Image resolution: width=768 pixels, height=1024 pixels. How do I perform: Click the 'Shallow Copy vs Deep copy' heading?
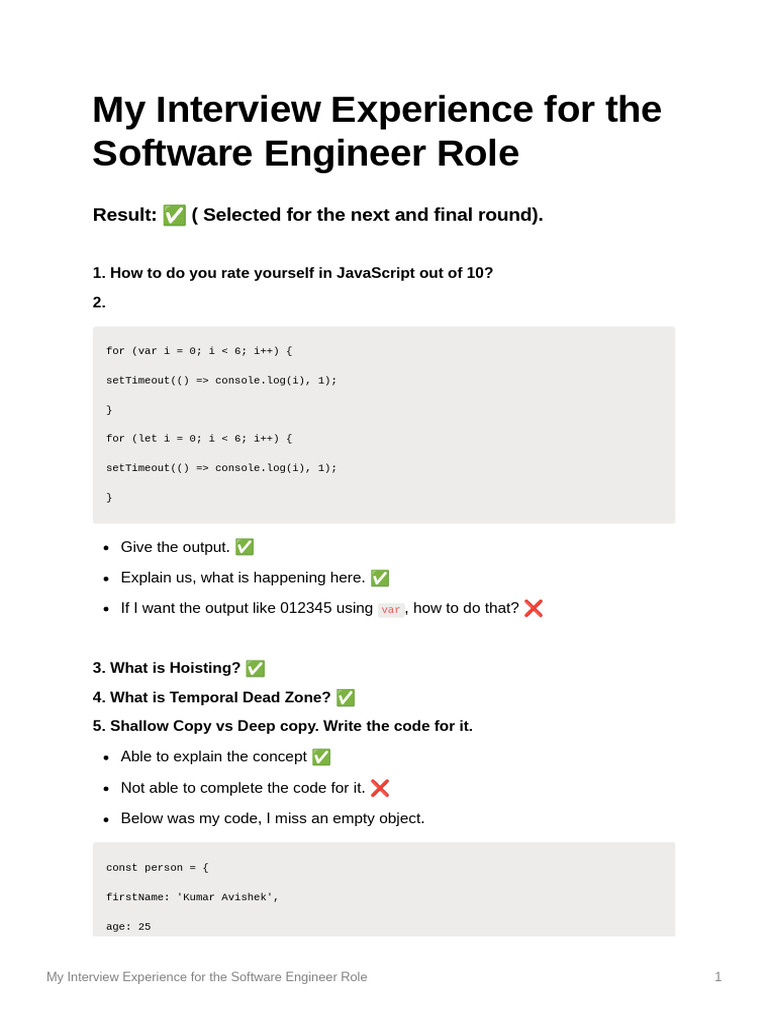pos(290,726)
